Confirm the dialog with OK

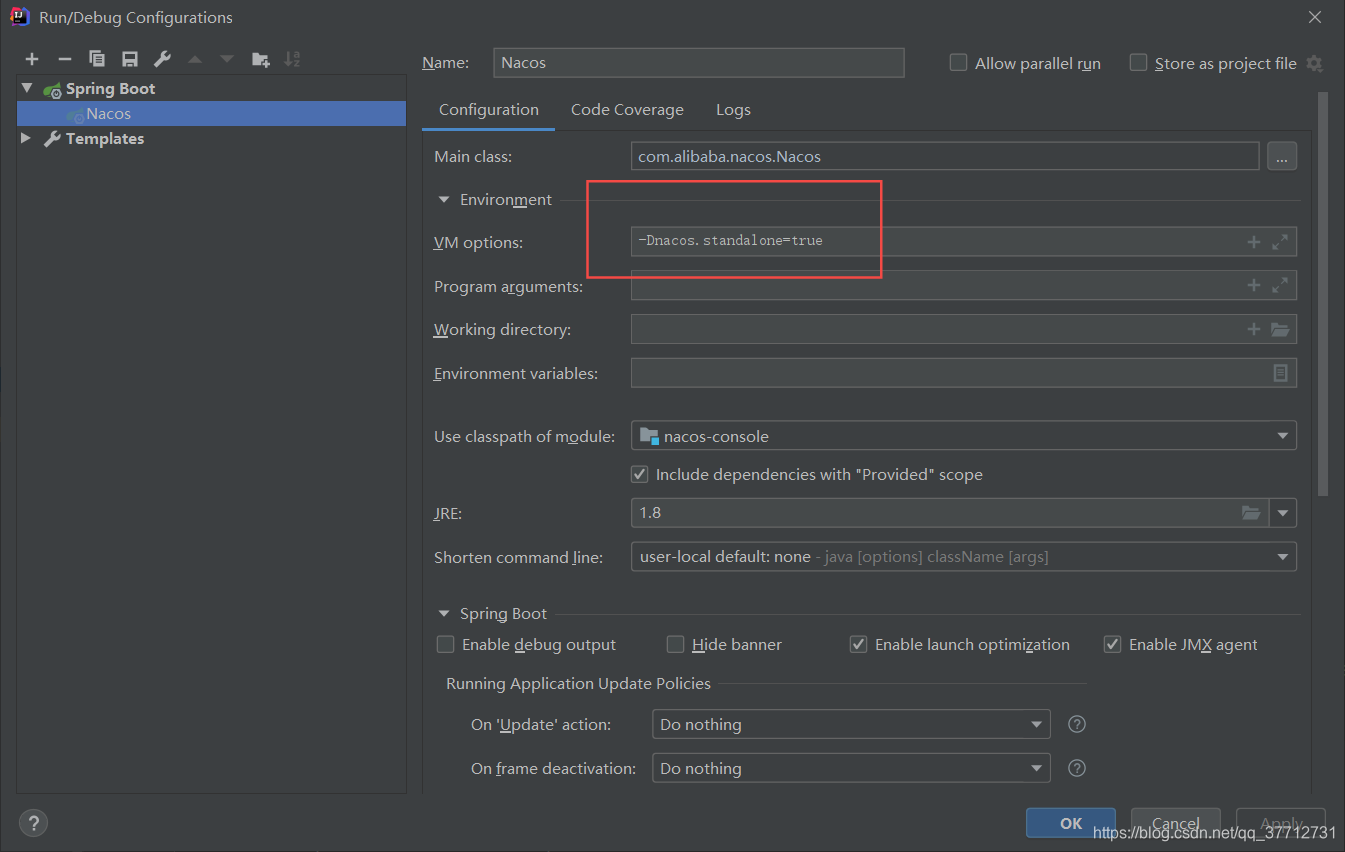point(1071,823)
